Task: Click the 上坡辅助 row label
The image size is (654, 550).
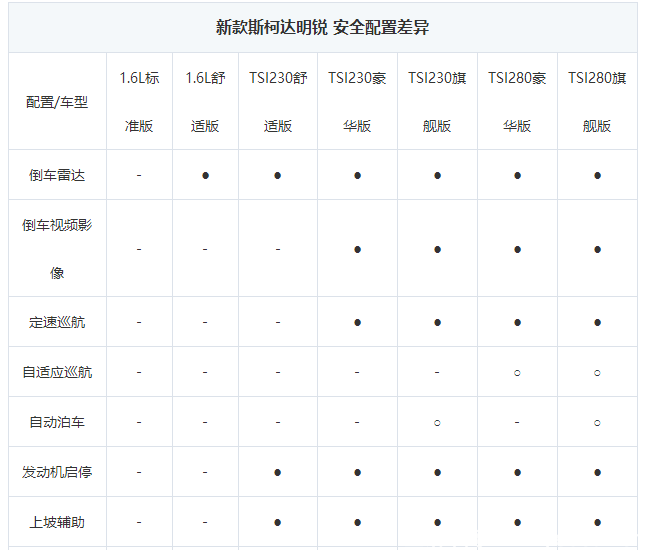Action: 57,522
